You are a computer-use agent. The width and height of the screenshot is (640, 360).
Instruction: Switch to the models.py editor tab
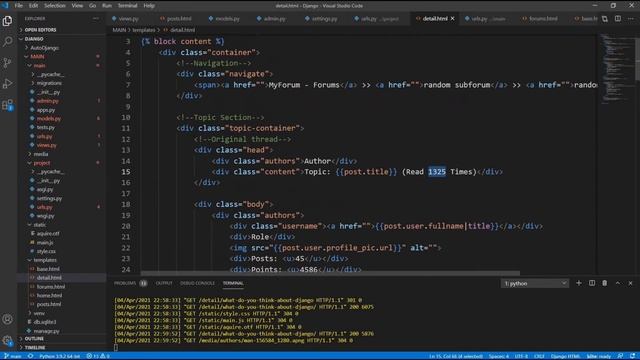227,19
